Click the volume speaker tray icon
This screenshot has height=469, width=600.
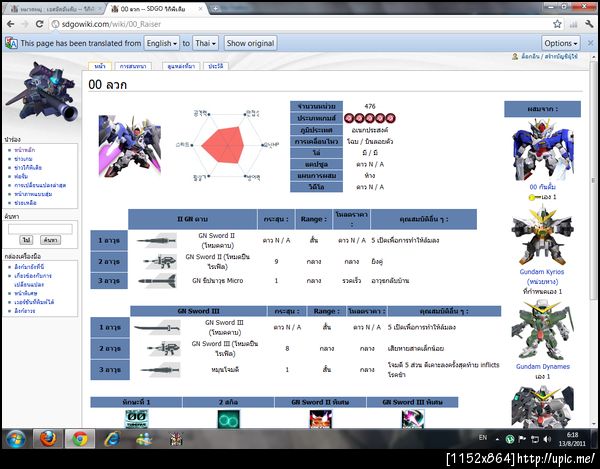pyautogui.click(x=547, y=439)
